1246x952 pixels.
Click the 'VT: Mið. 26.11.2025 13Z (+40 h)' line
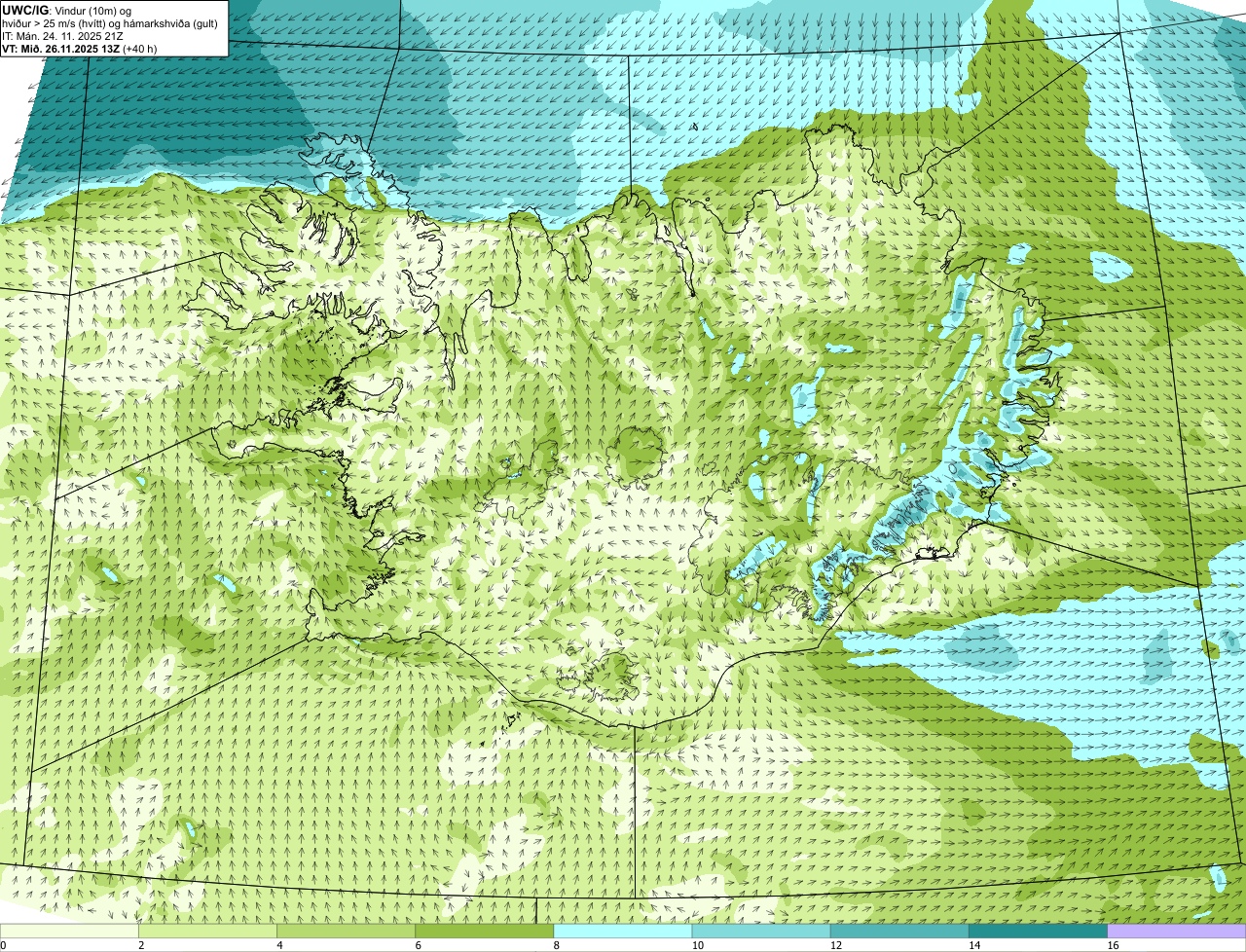click(x=80, y=49)
